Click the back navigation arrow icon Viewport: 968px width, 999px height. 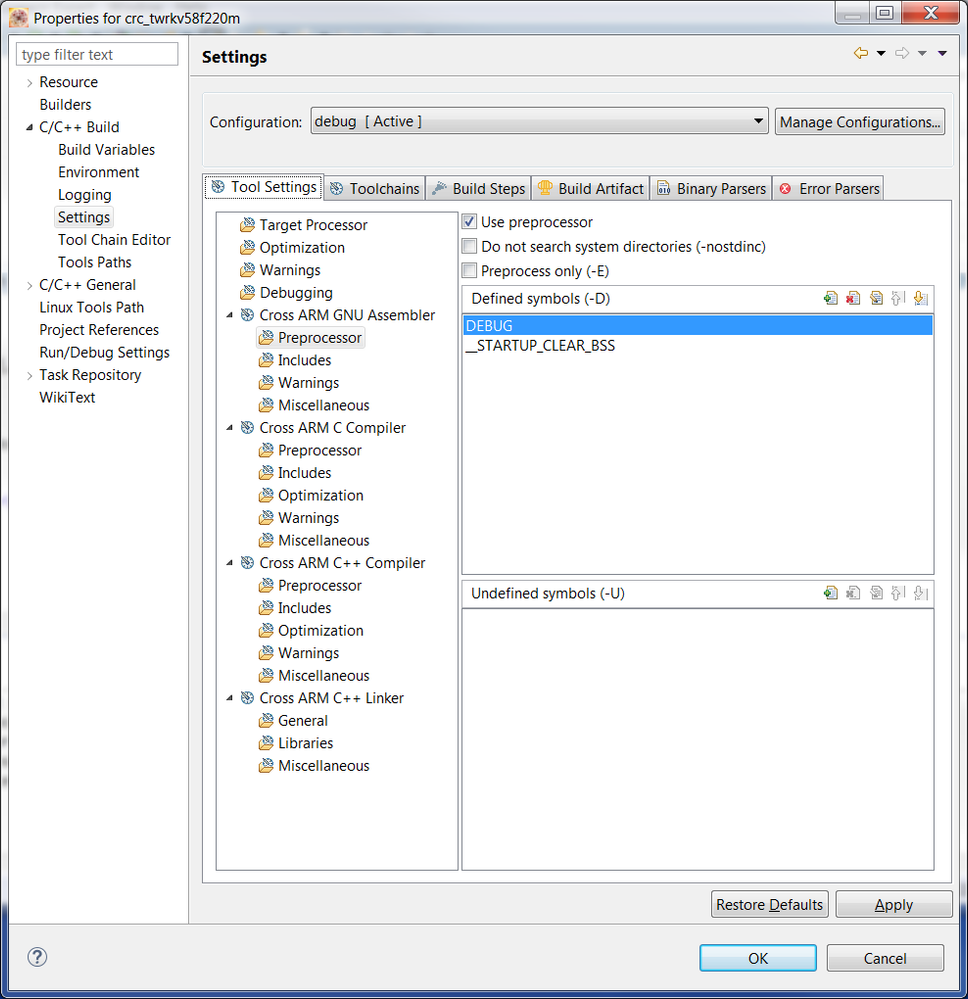pyautogui.click(x=861, y=53)
